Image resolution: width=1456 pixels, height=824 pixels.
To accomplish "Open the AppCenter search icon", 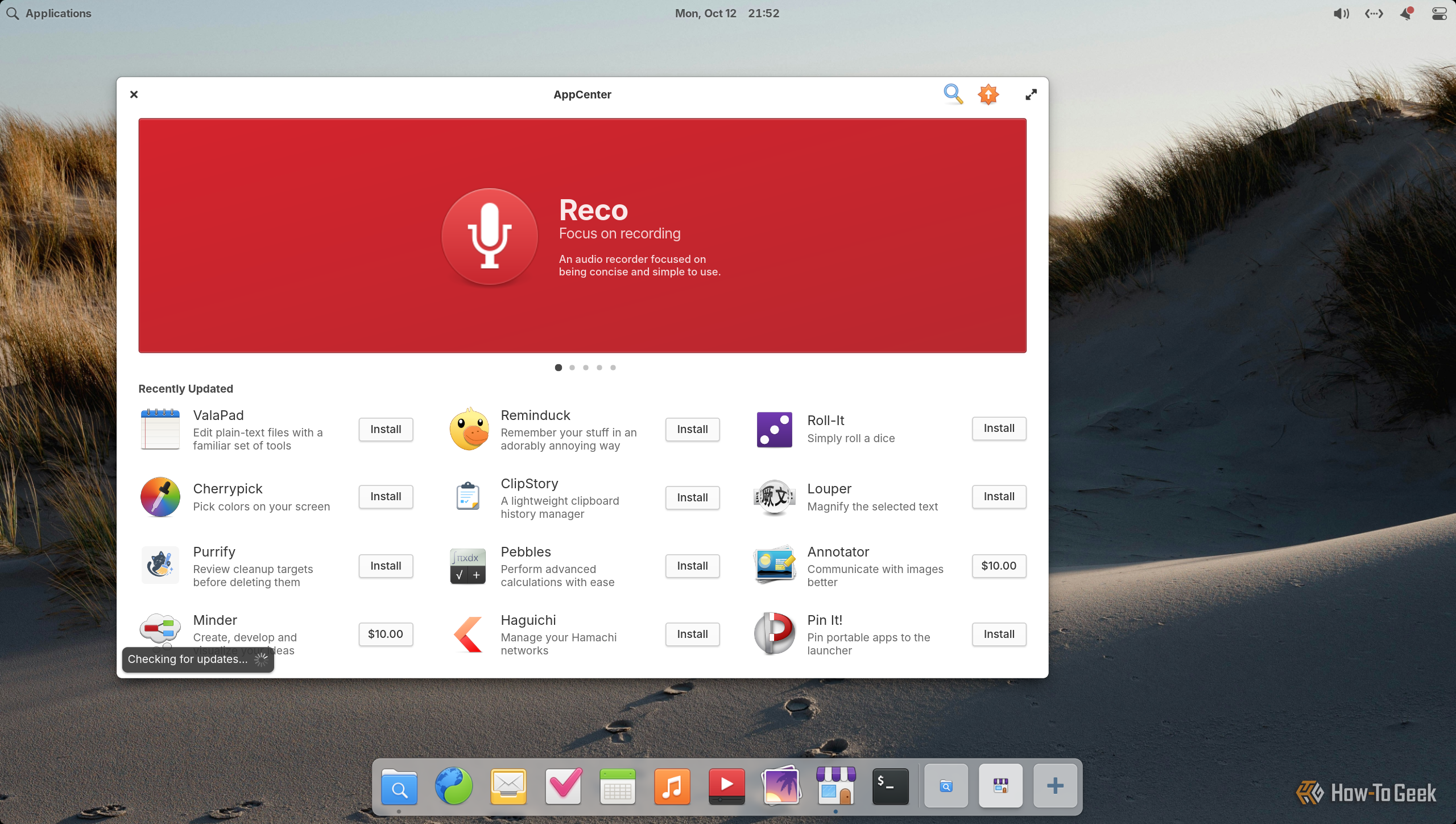I will click(953, 94).
